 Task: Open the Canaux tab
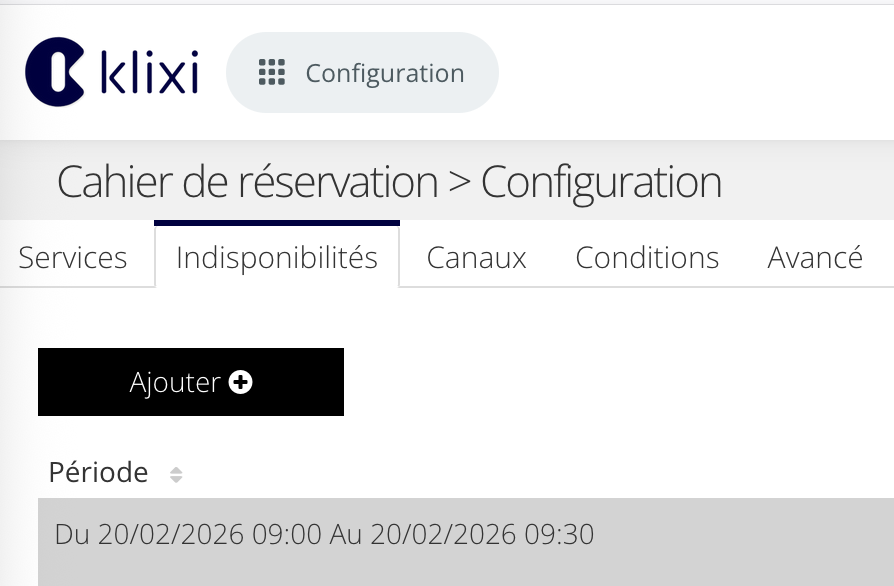click(476, 258)
